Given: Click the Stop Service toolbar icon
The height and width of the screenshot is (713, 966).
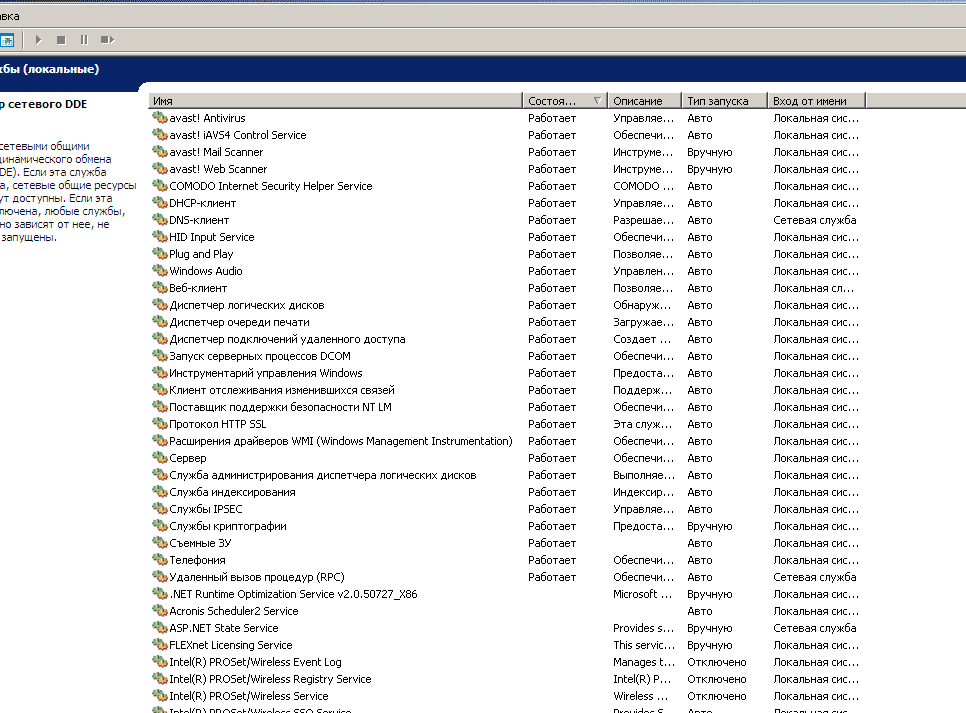Looking at the screenshot, I should (x=61, y=40).
